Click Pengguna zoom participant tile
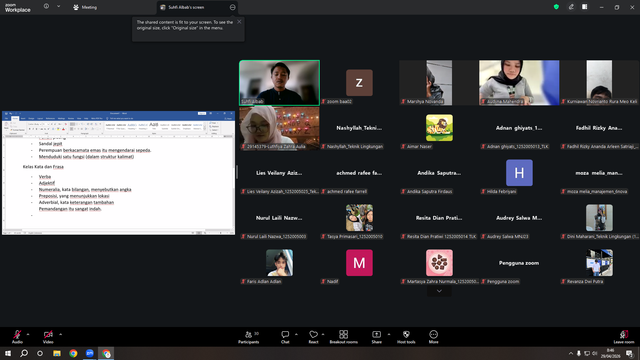 tap(519, 263)
